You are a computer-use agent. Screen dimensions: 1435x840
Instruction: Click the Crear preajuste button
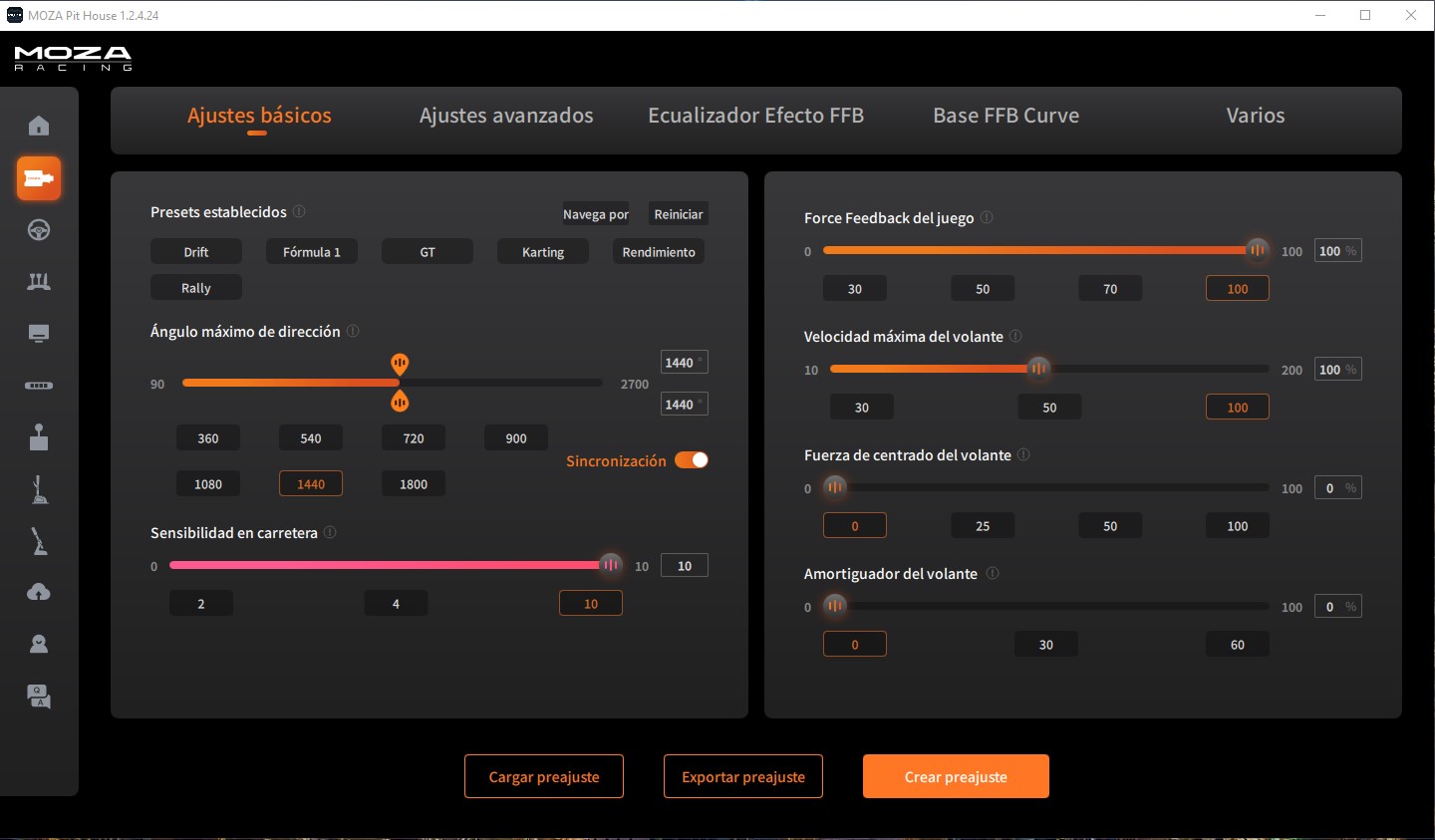tap(956, 776)
